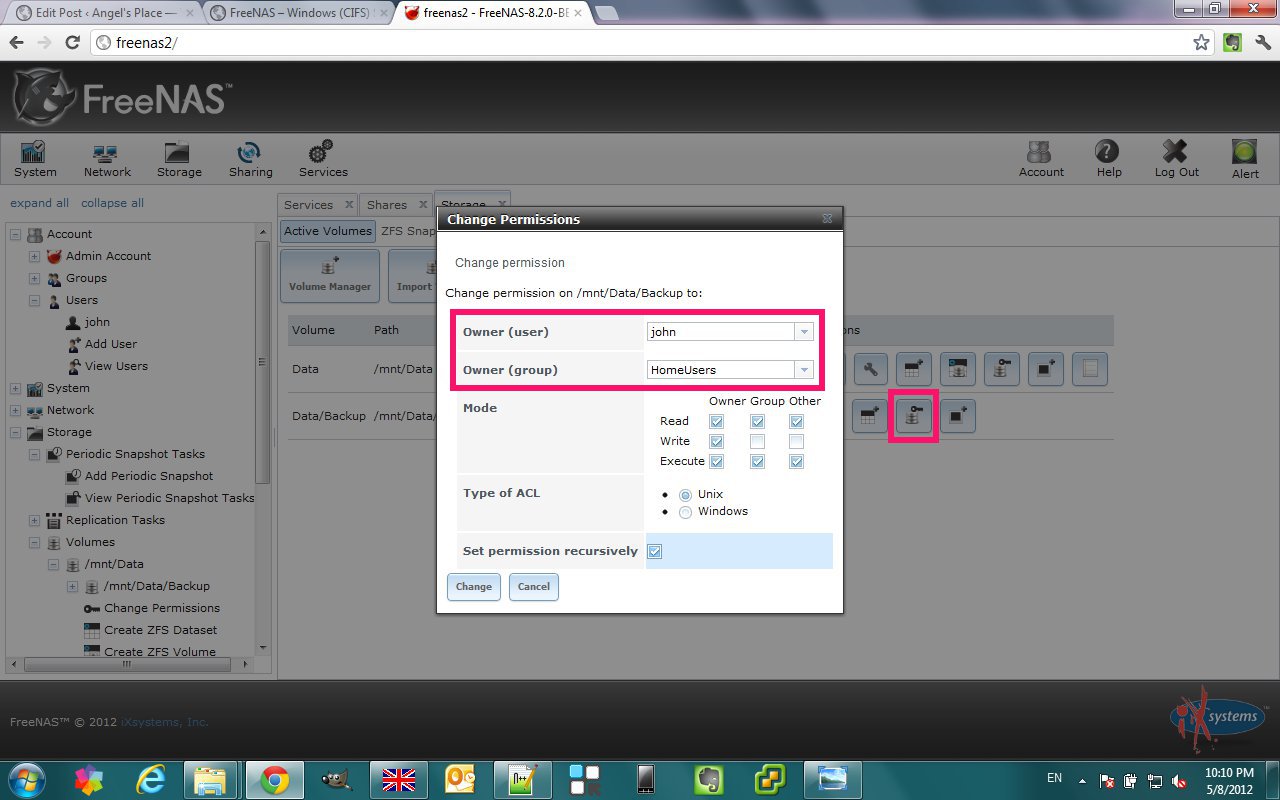Collapse the Account tree node

coord(15,234)
